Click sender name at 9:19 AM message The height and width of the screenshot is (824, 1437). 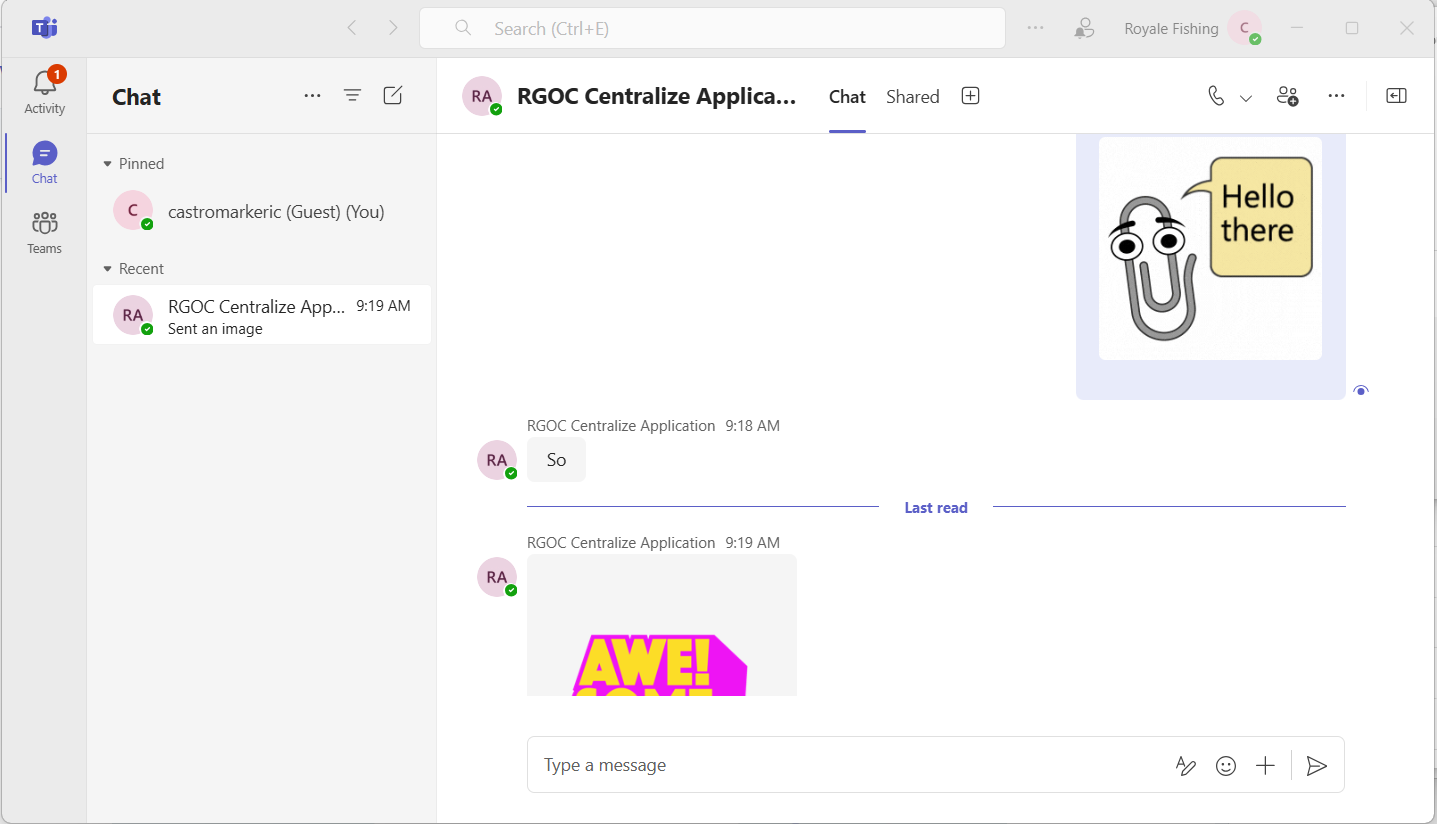621,543
